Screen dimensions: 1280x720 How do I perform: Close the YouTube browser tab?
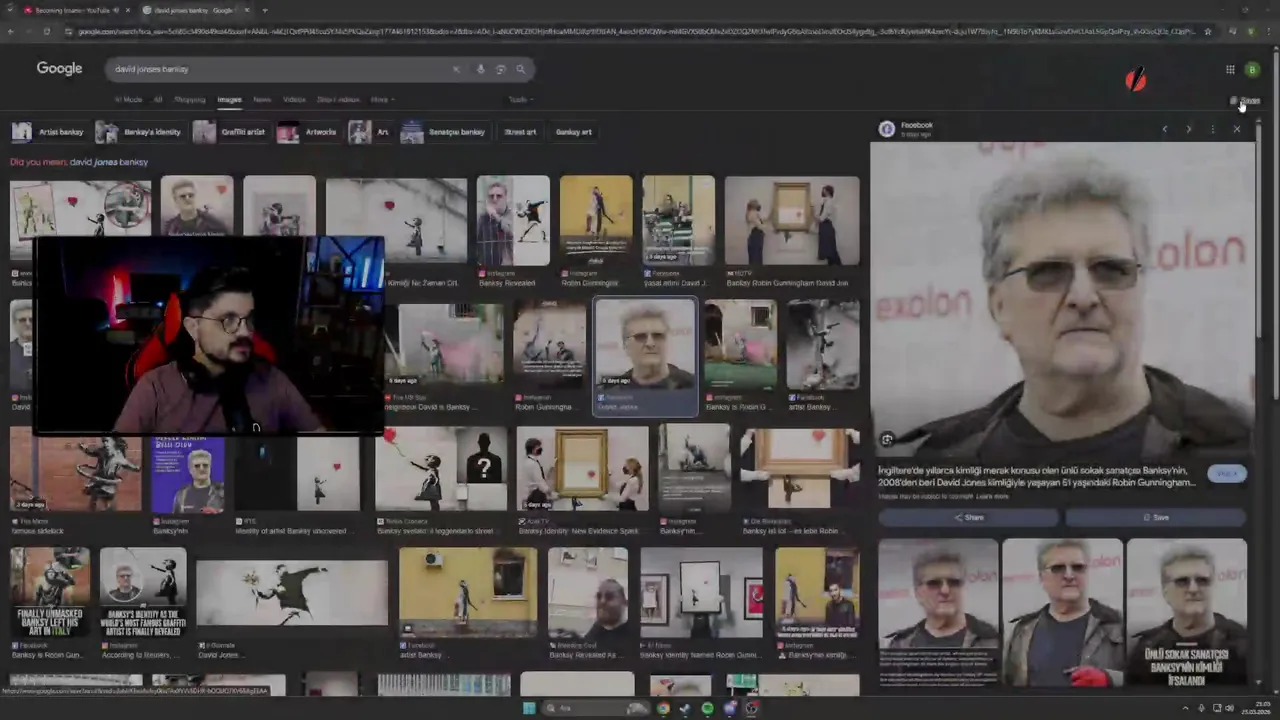[x=127, y=10]
